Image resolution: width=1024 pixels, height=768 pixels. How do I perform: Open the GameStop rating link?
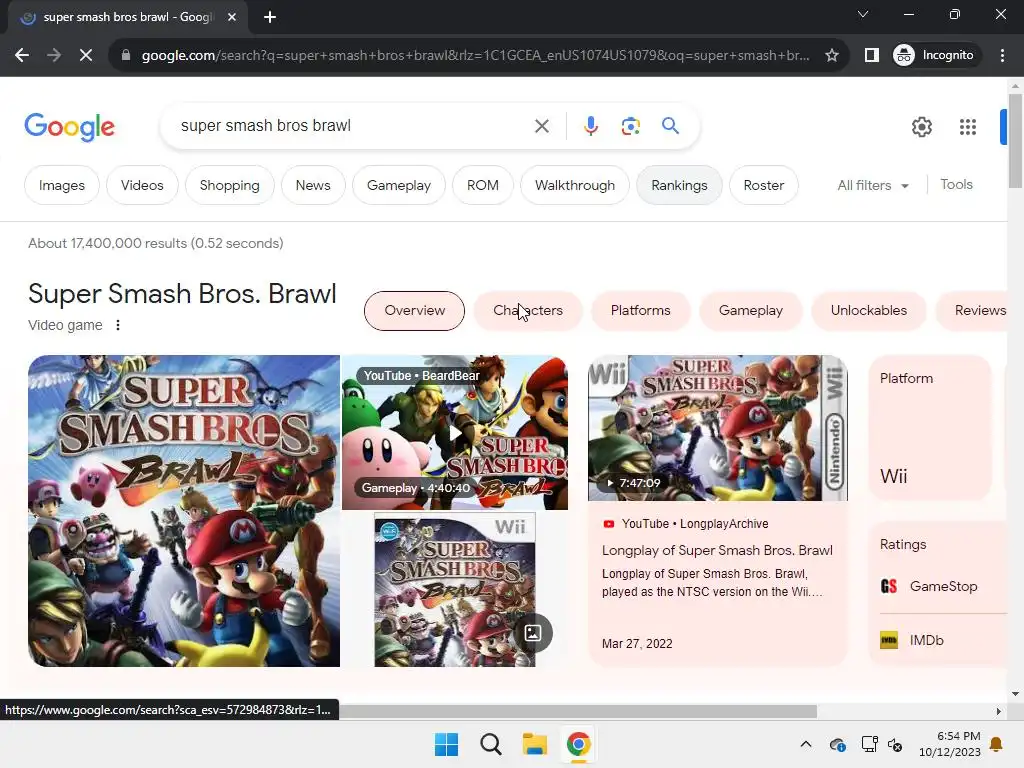[943, 586]
